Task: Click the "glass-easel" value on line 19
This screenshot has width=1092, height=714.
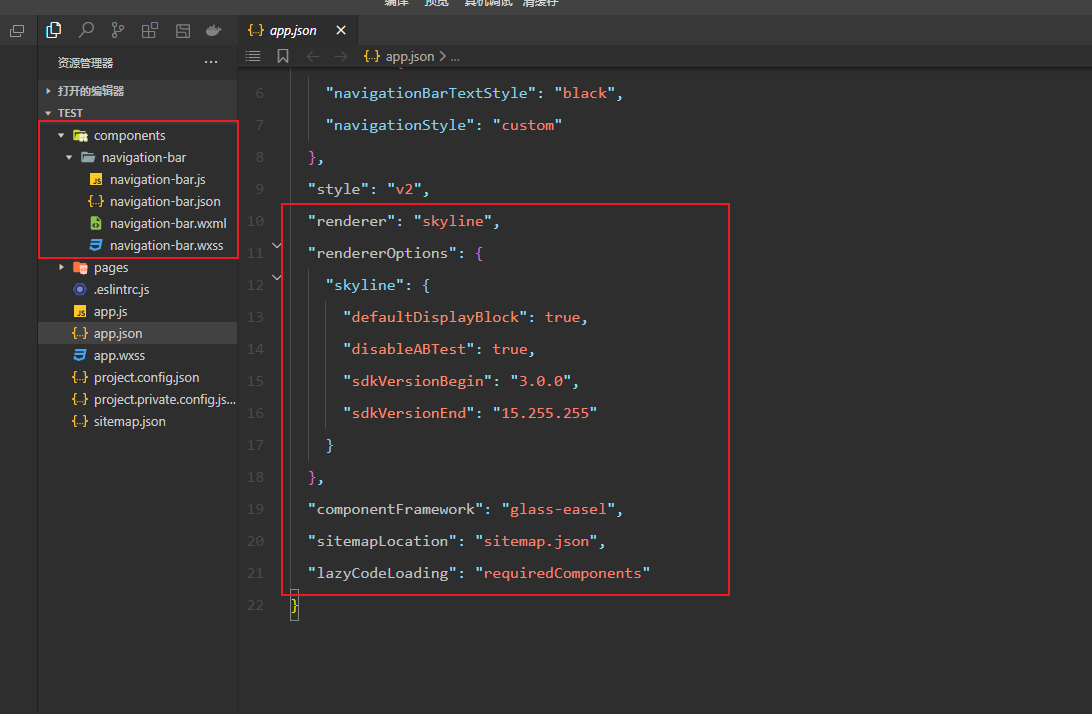Action: click(x=558, y=509)
